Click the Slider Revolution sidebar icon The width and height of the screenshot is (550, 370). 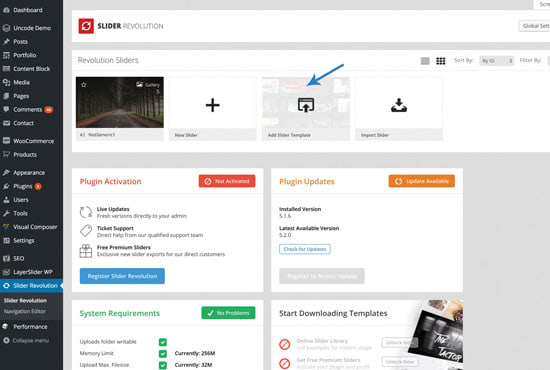click(x=6, y=286)
